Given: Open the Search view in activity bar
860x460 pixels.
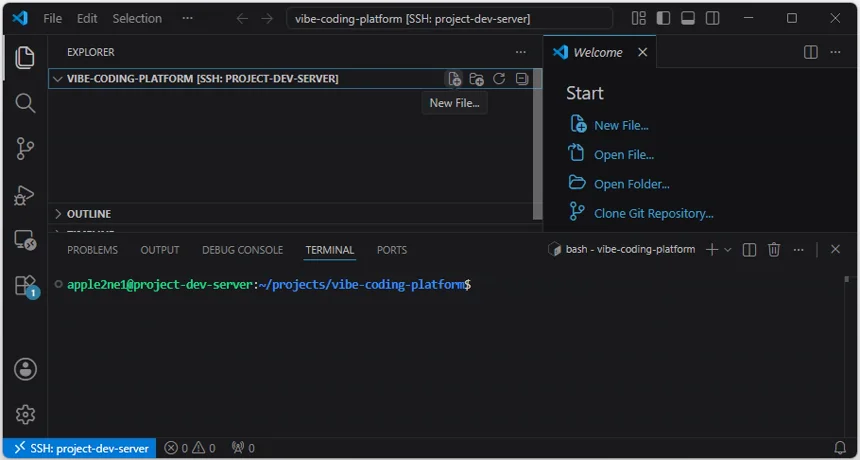Looking at the screenshot, I should (25, 103).
